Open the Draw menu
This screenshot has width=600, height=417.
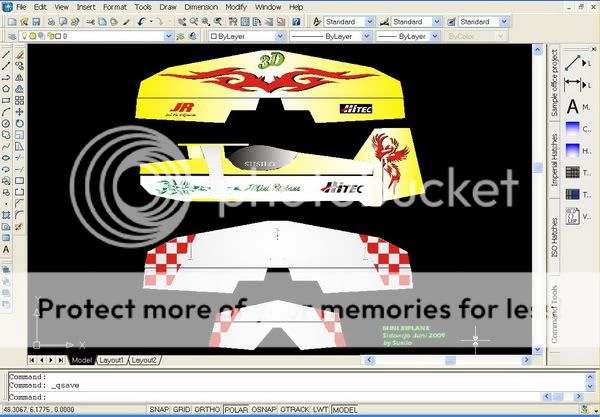168,7
